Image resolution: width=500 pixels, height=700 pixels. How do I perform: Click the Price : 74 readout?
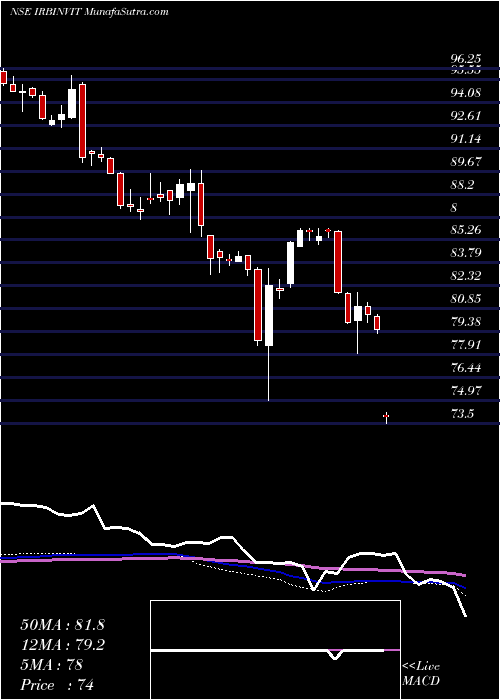coord(57,685)
